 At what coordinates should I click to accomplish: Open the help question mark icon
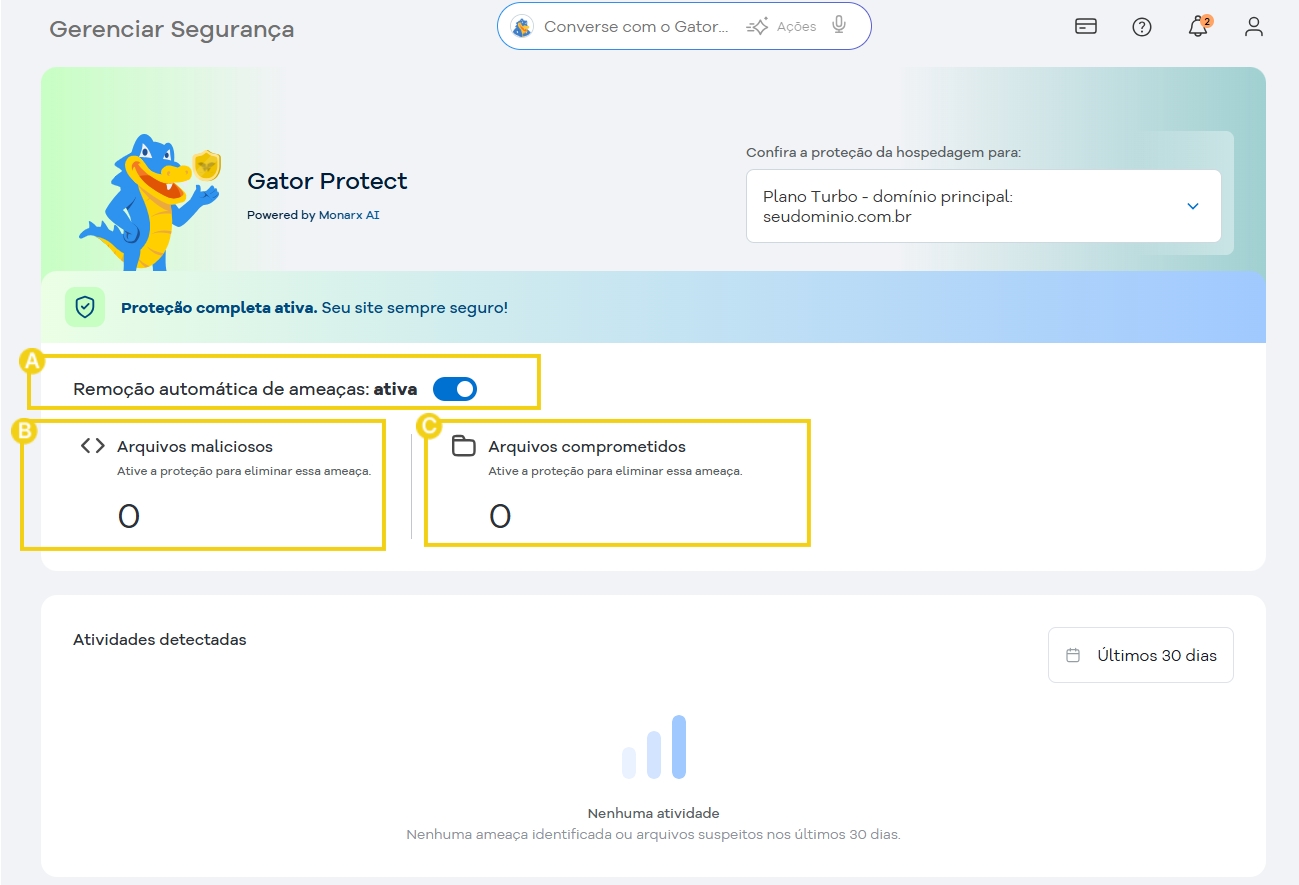pyautogui.click(x=1141, y=27)
